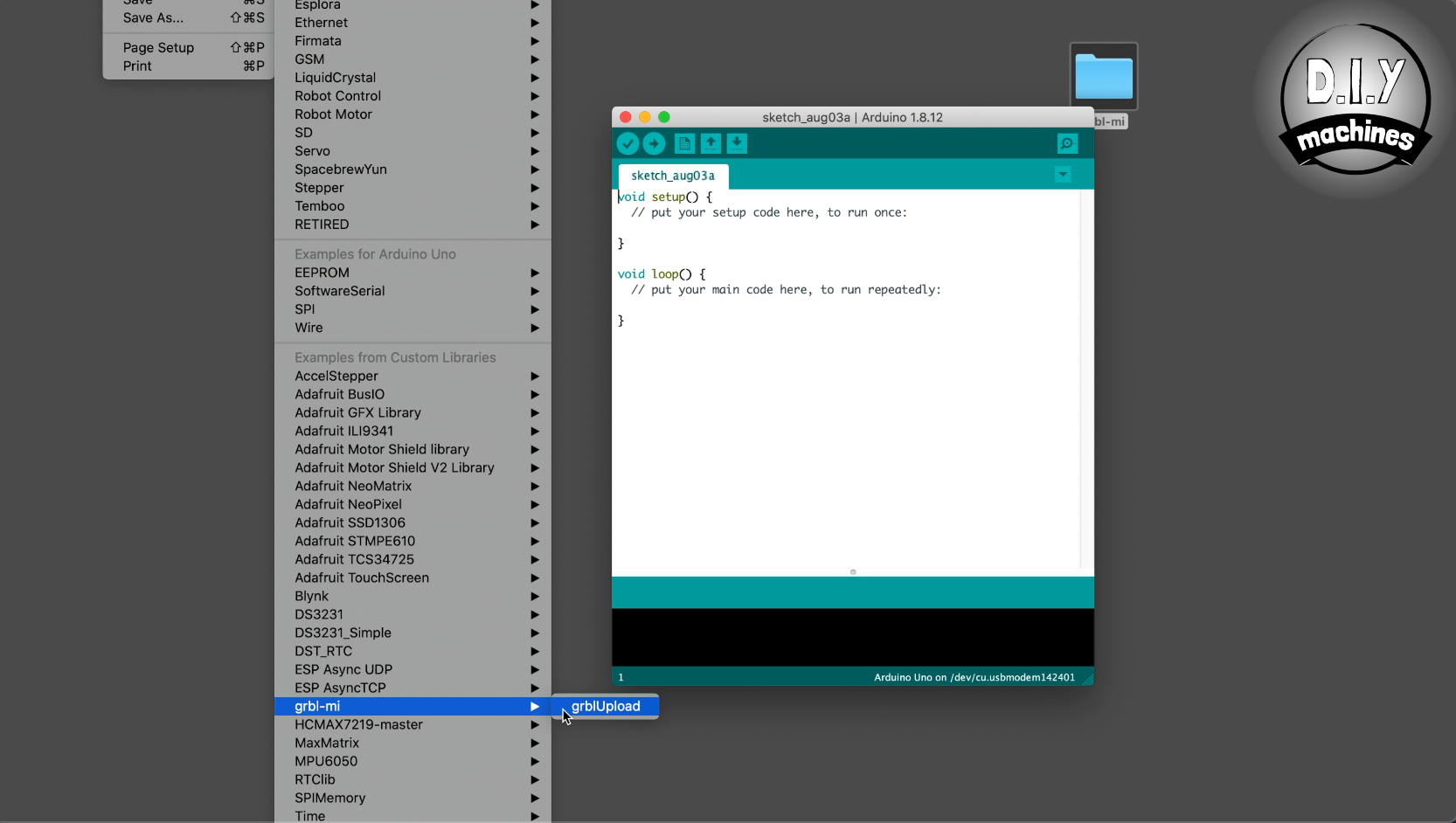Image resolution: width=1456 pixels, height=823 pixels.
Task: Open Robot Control examples entry
Action: coord(413,96)
